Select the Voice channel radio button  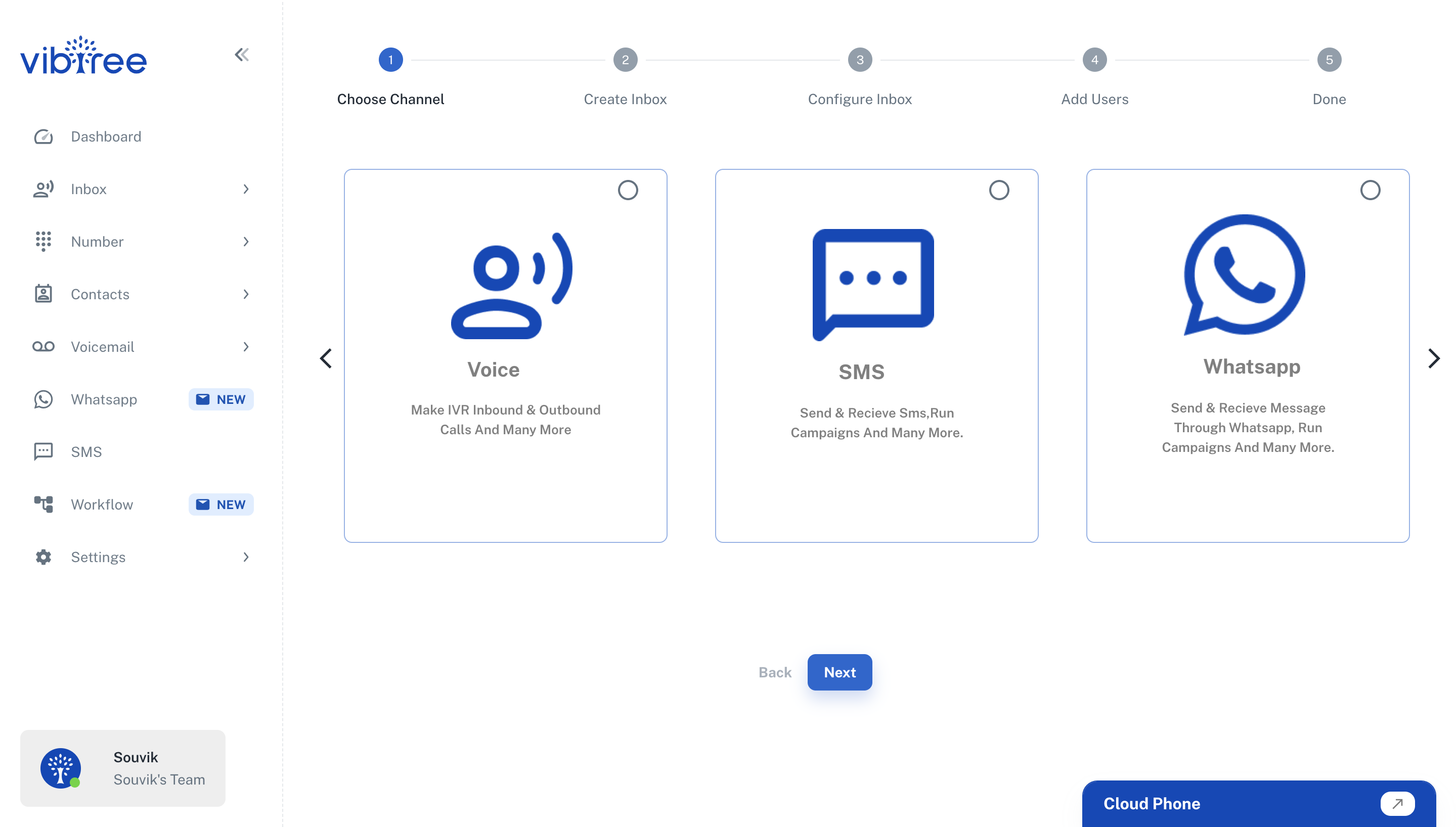pyautogui.click(x=628, y=190)
